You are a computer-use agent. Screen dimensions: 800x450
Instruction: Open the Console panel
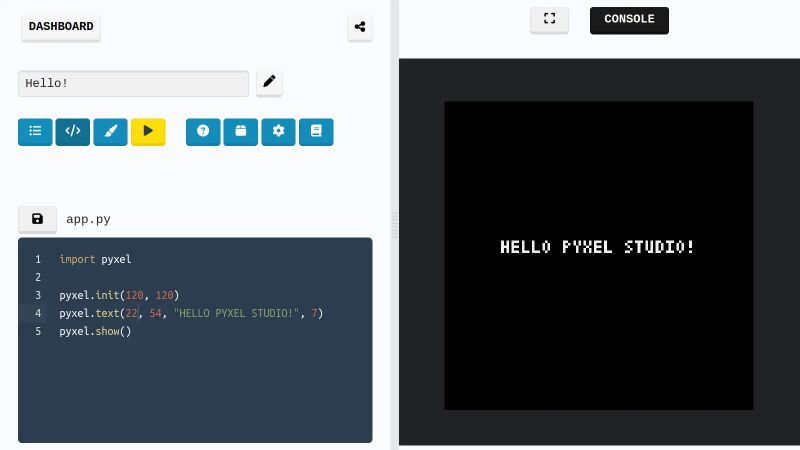tap(629, 20)
